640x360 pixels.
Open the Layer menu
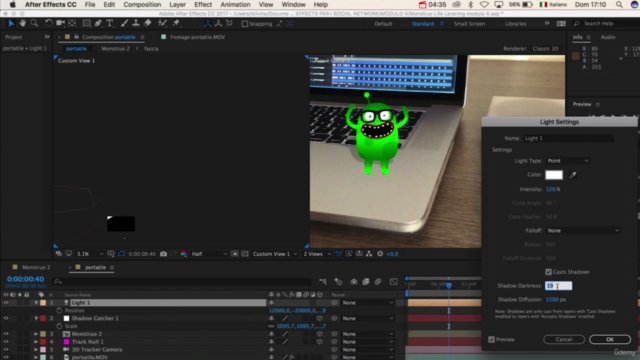click(178, 4)
